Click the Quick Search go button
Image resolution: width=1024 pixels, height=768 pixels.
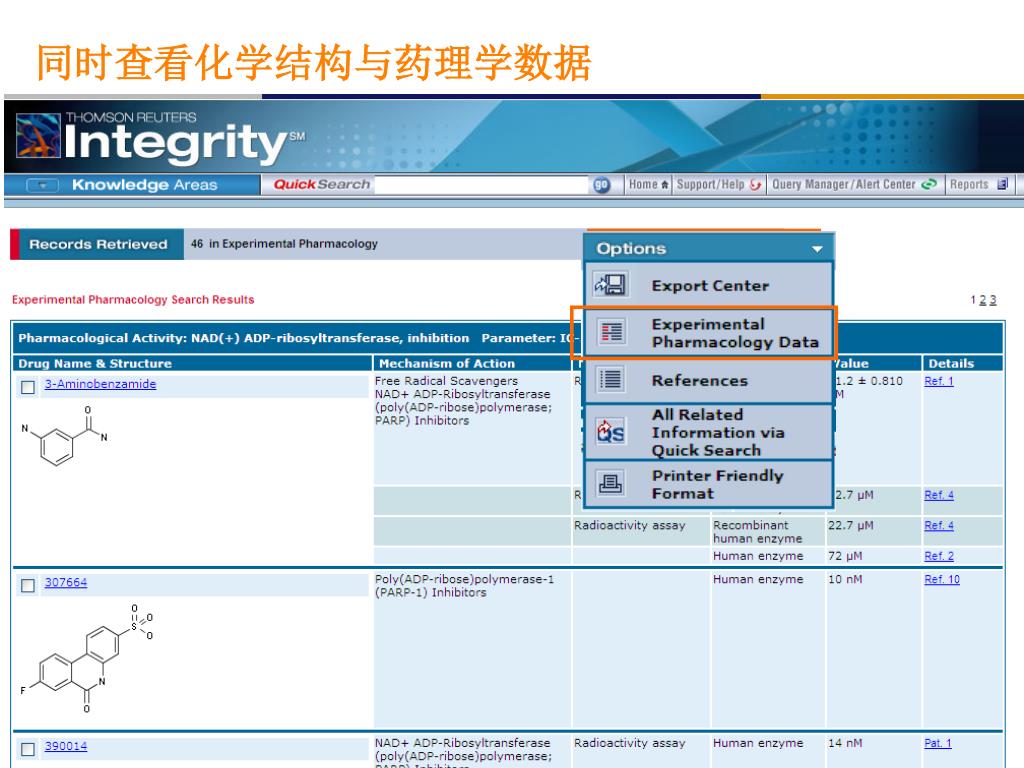tap(601, 185)
